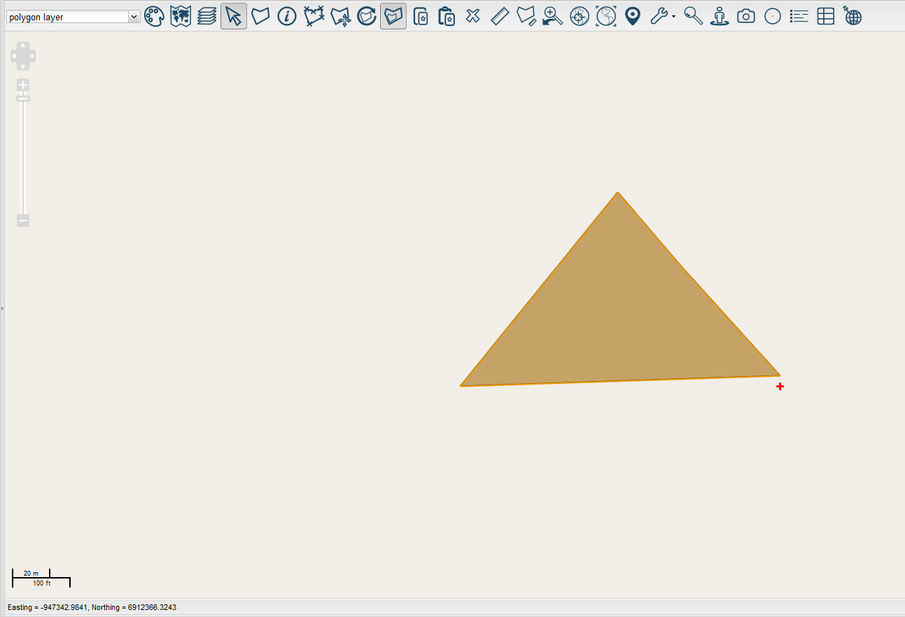The height and width of the screenshot is (617, 905).
Task: Click the camera snapshot icon
Action: point(746,16)
